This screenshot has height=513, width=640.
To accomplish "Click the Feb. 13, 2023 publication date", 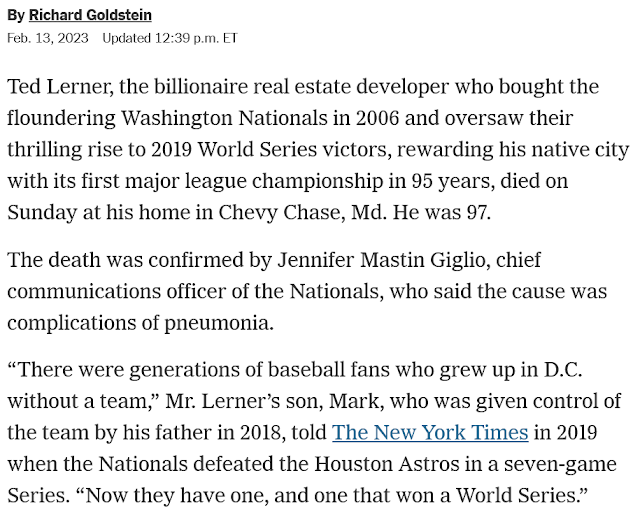I will click(48, 38).
